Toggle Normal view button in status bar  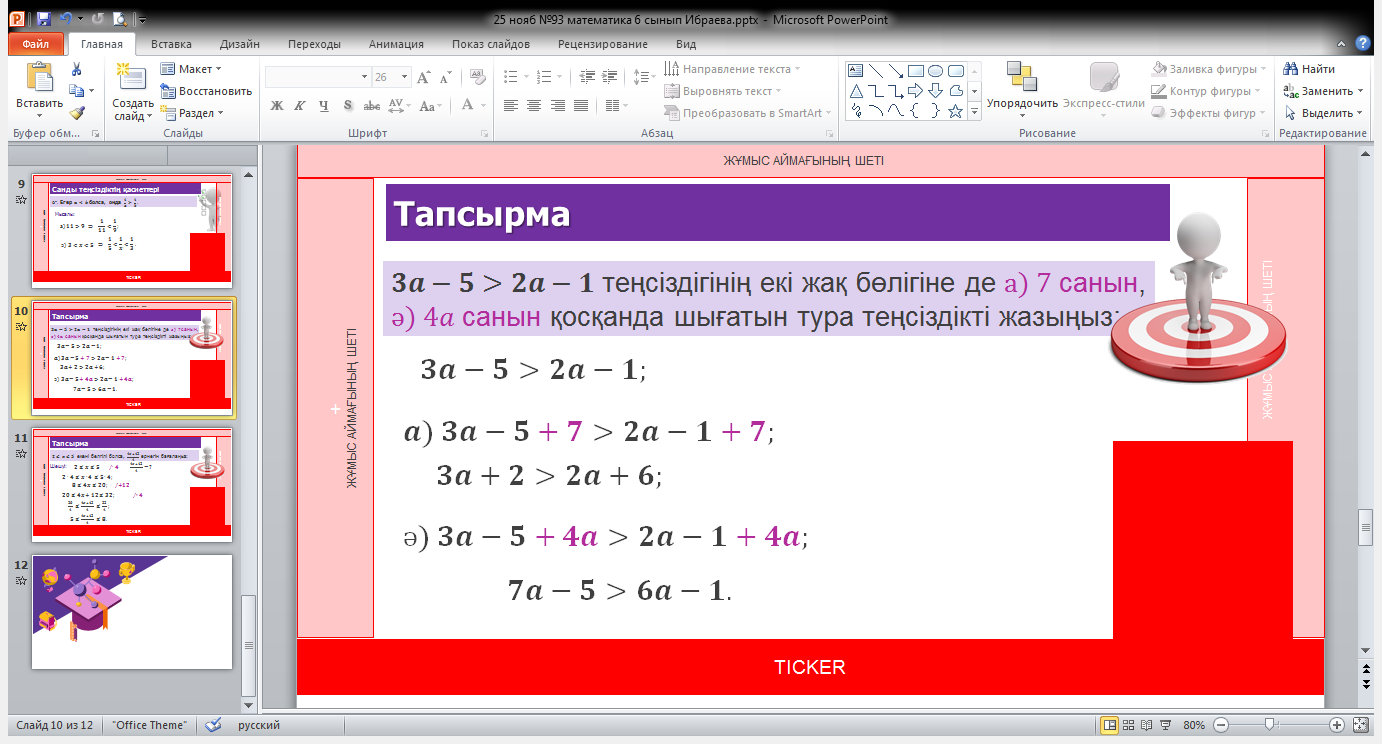click(x=1109, y=725)
